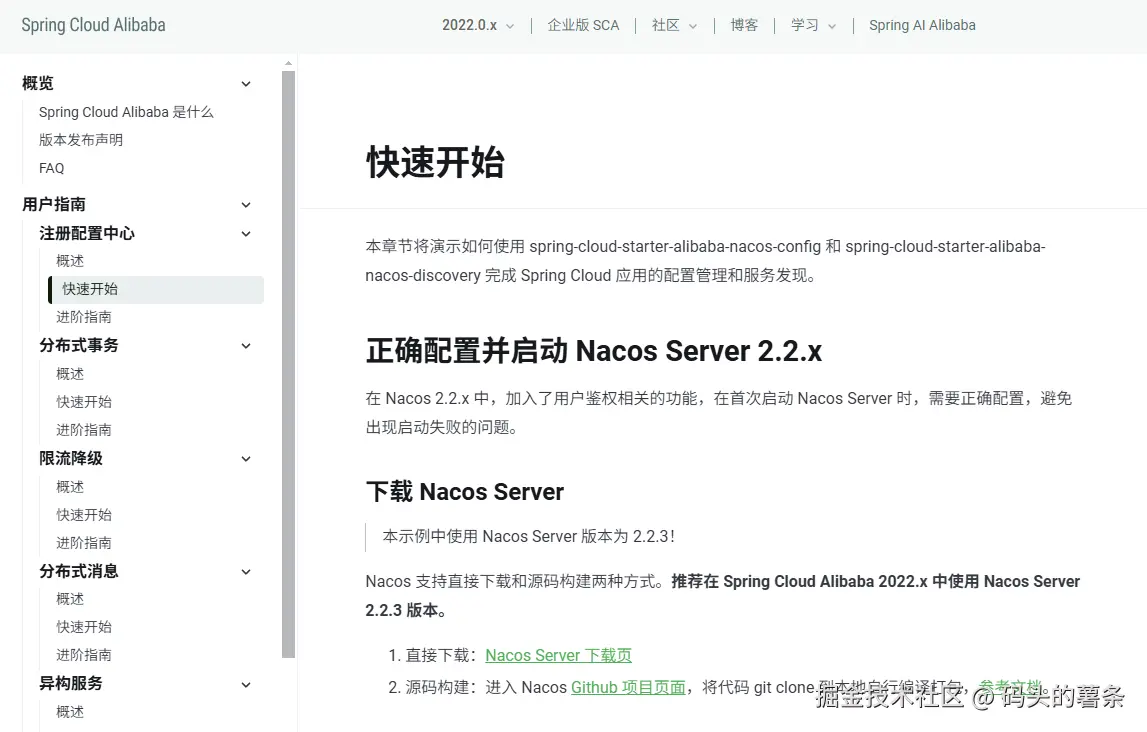Open the 2022.0.x version dropdown
This screenshot has width=1147, height=732.
click(478, 26)
